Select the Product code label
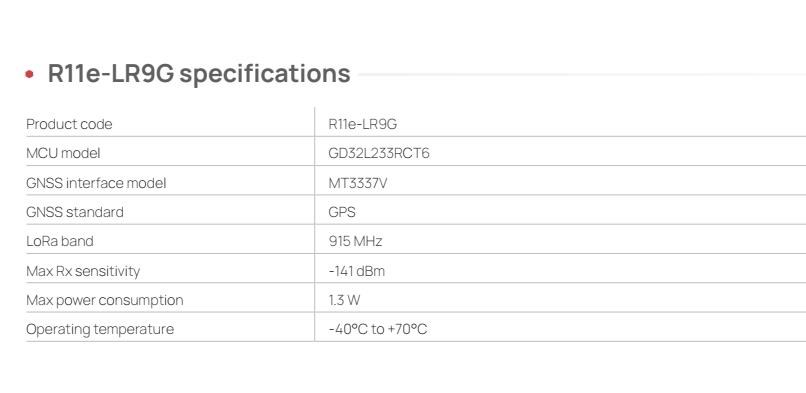 point(69,124)
